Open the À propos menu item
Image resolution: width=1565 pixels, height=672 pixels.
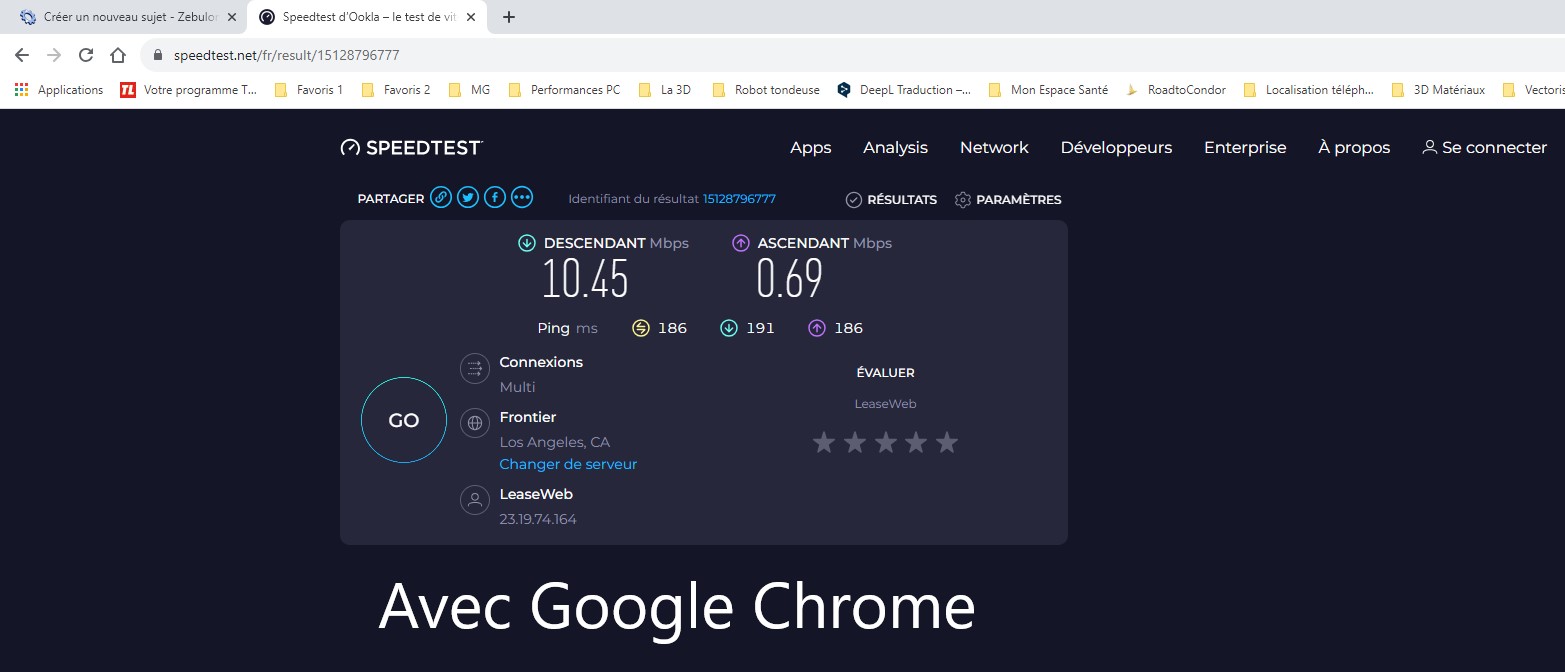point(1354,148)
